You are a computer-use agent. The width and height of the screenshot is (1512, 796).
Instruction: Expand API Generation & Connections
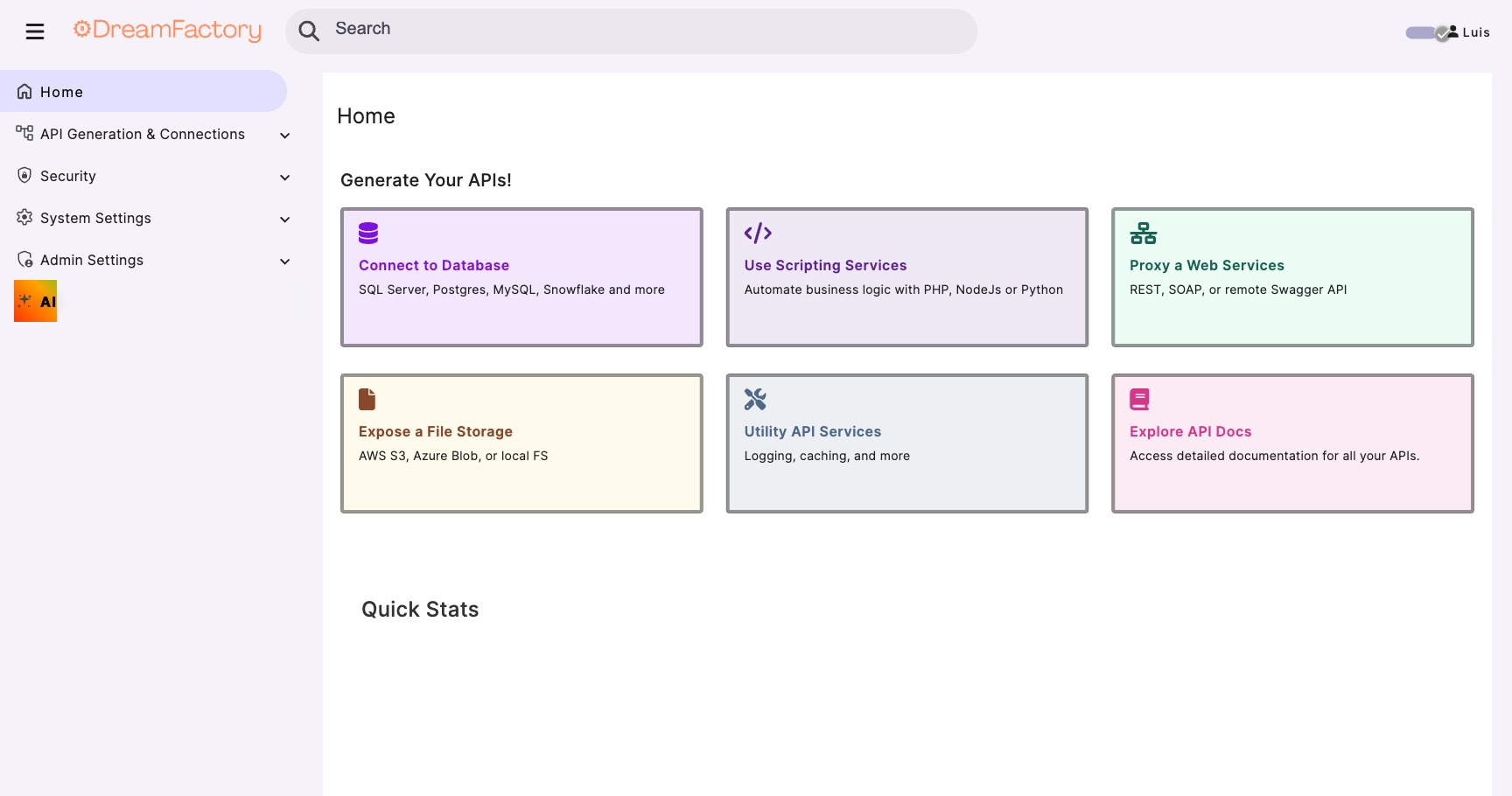(284, 135)
